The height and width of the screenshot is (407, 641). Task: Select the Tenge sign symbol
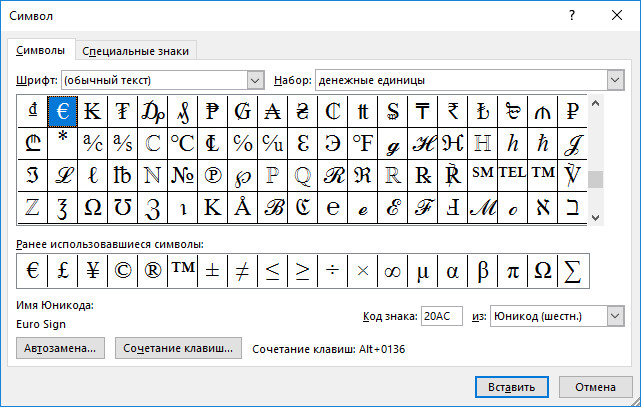click(422, 111)
